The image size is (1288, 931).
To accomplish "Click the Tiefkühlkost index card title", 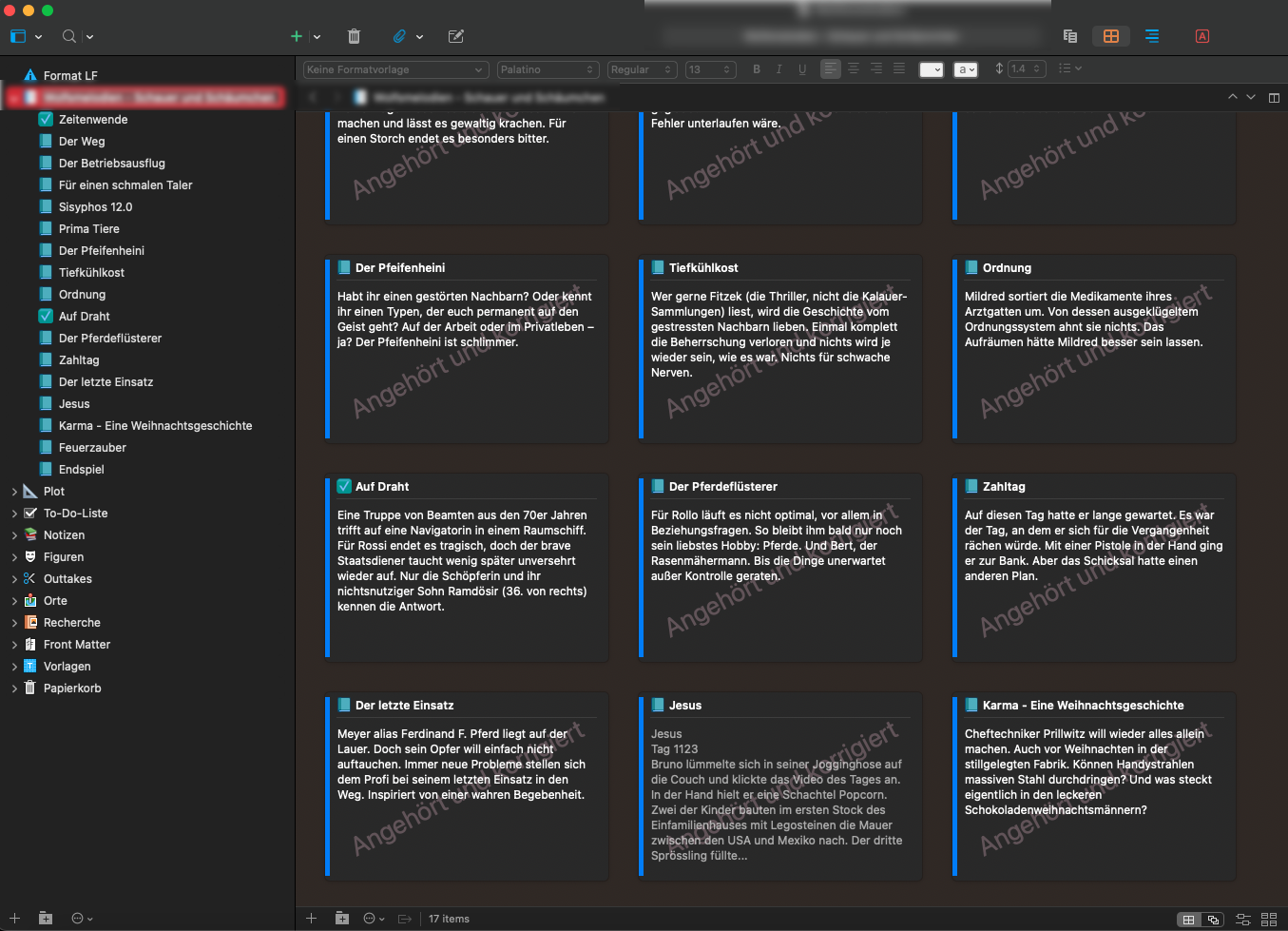I will click(x=703, y=268).
